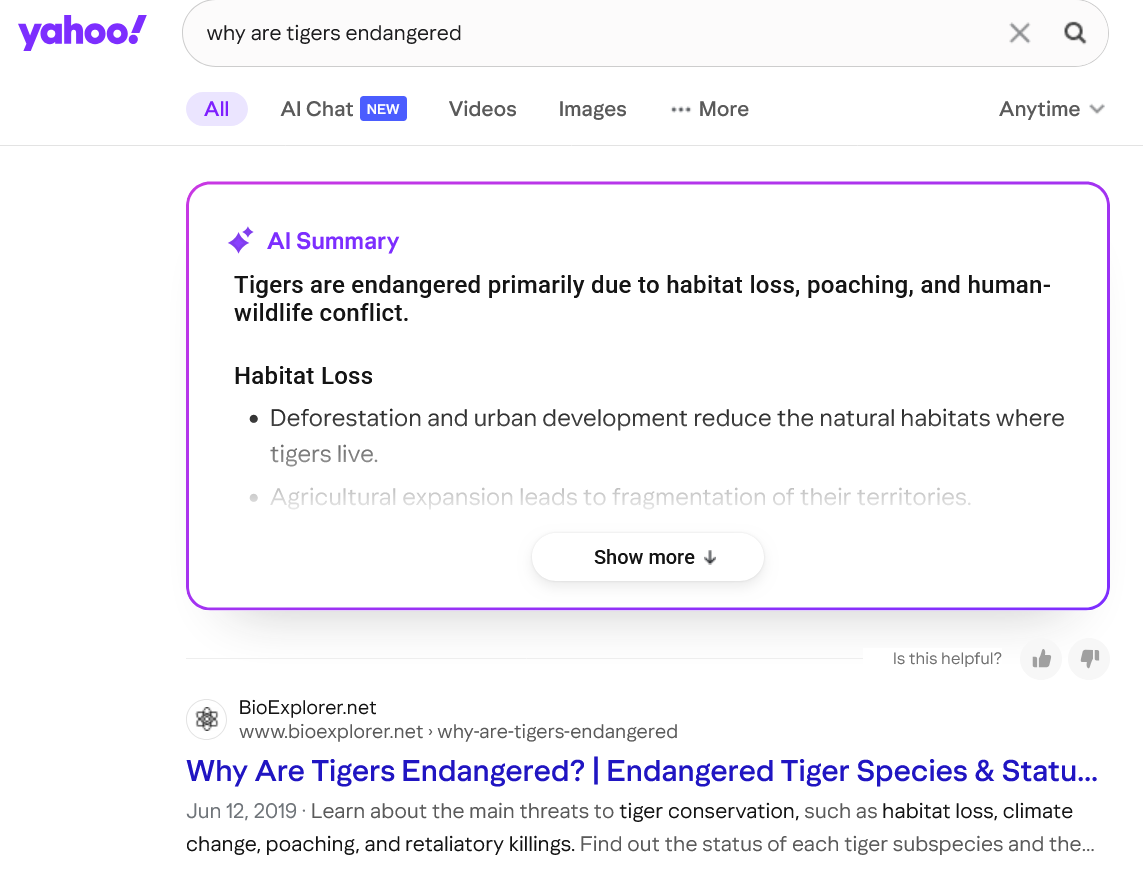Expand the More search categories menu
This screenshot has height=892, width=1143.
point(710,109)
